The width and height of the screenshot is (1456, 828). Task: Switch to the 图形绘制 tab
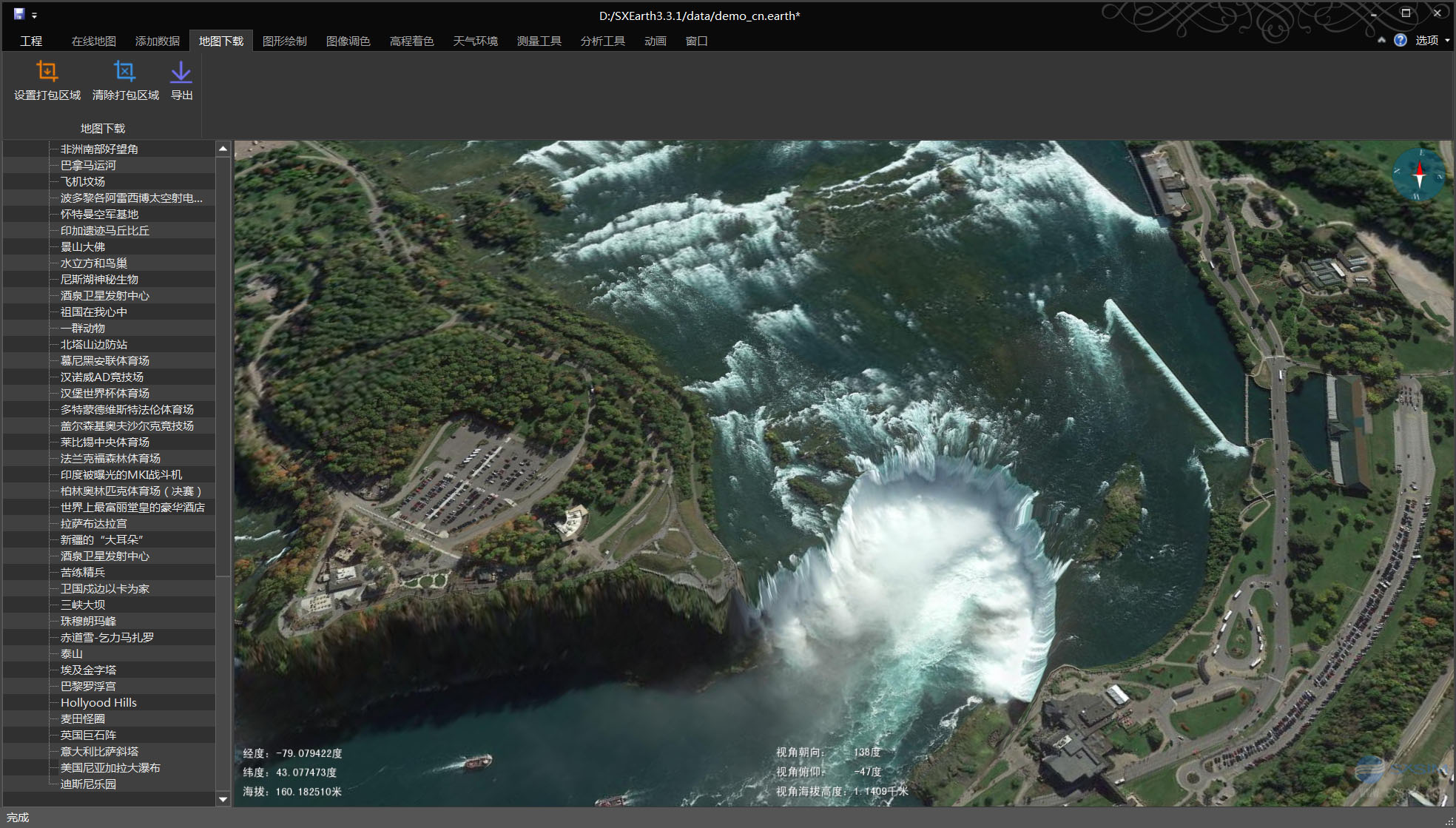click(285, 41)
